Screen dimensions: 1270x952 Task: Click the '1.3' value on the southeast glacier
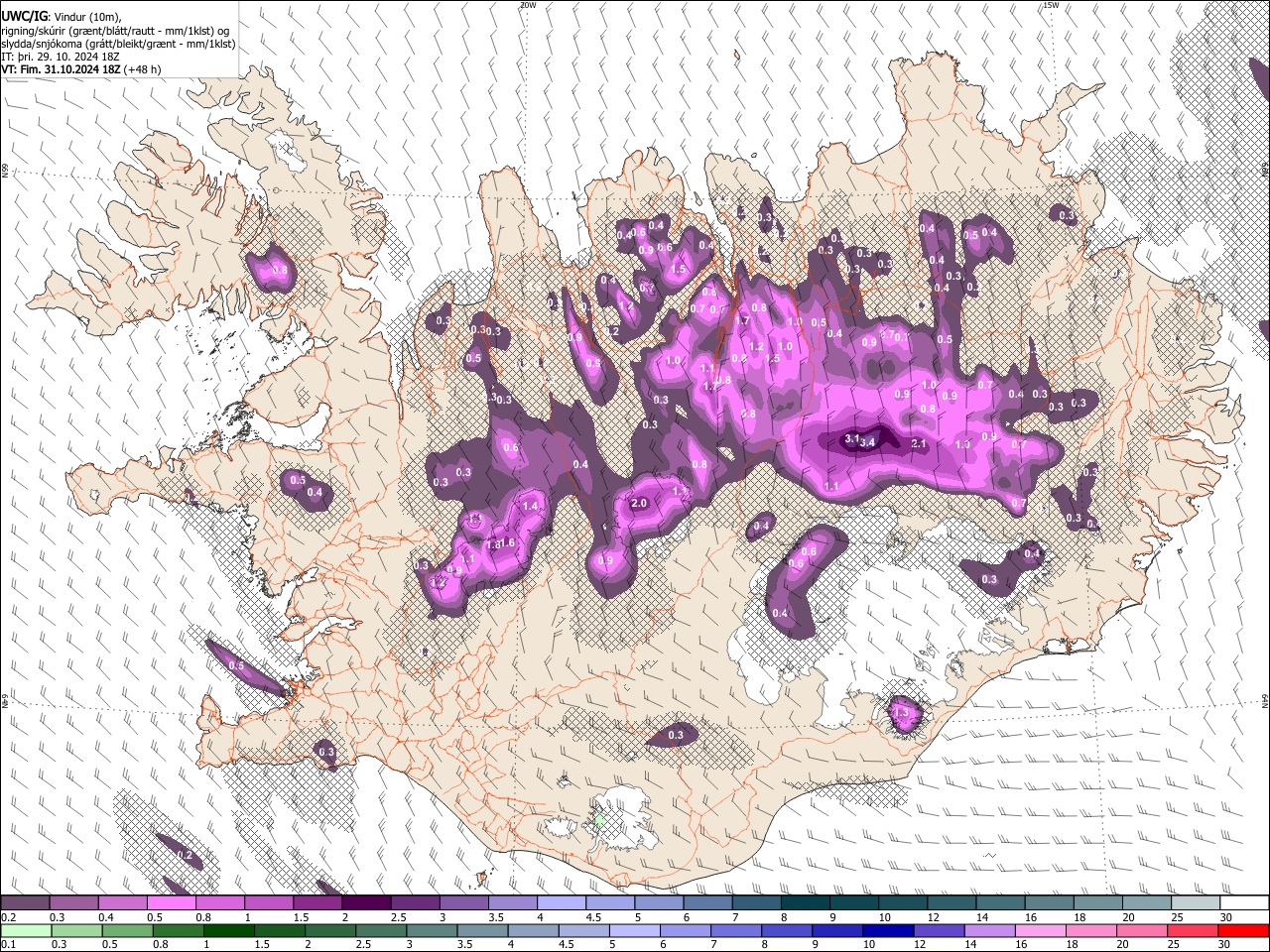(901, 712)
